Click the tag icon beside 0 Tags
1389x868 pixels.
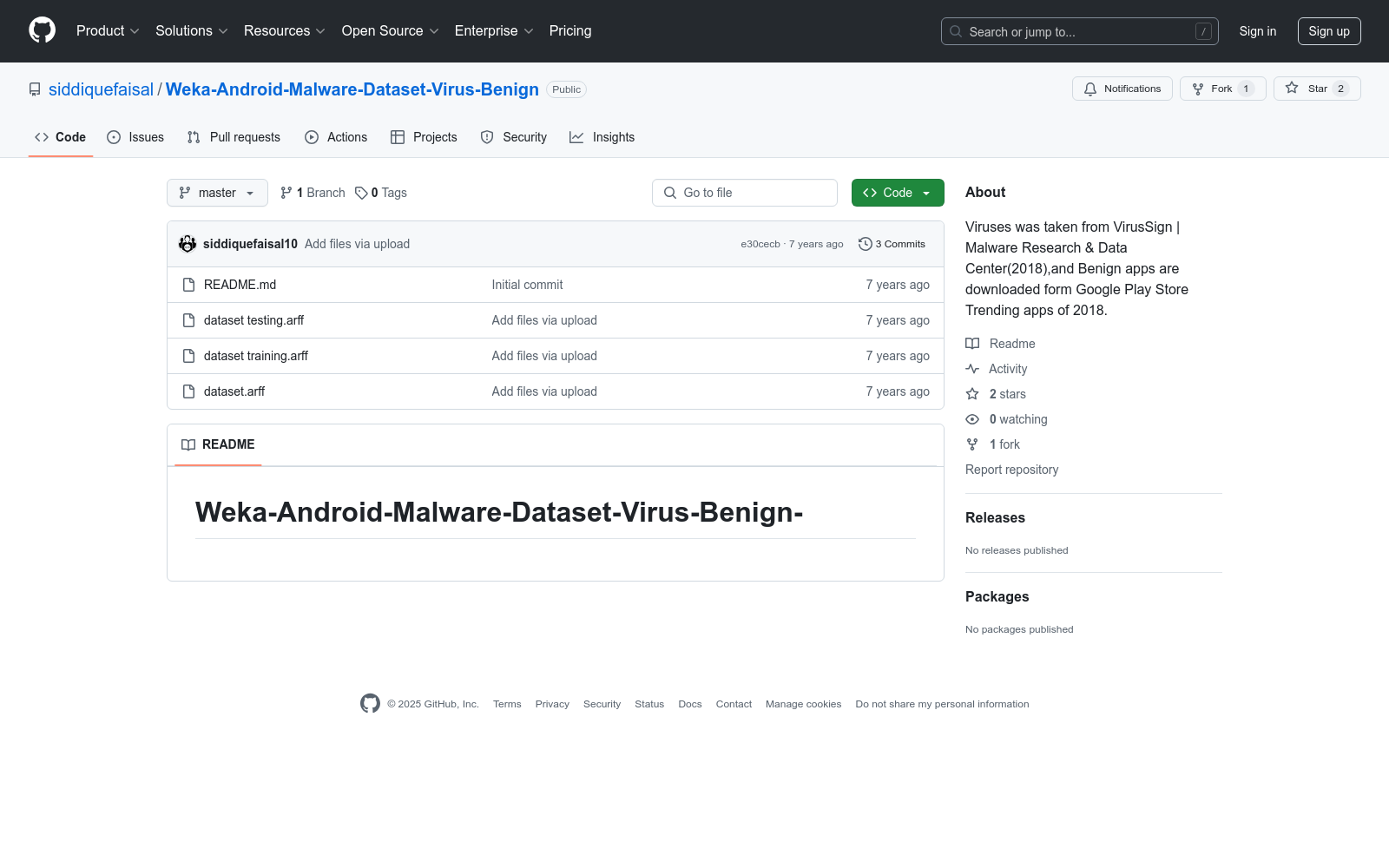coord(361,193)
